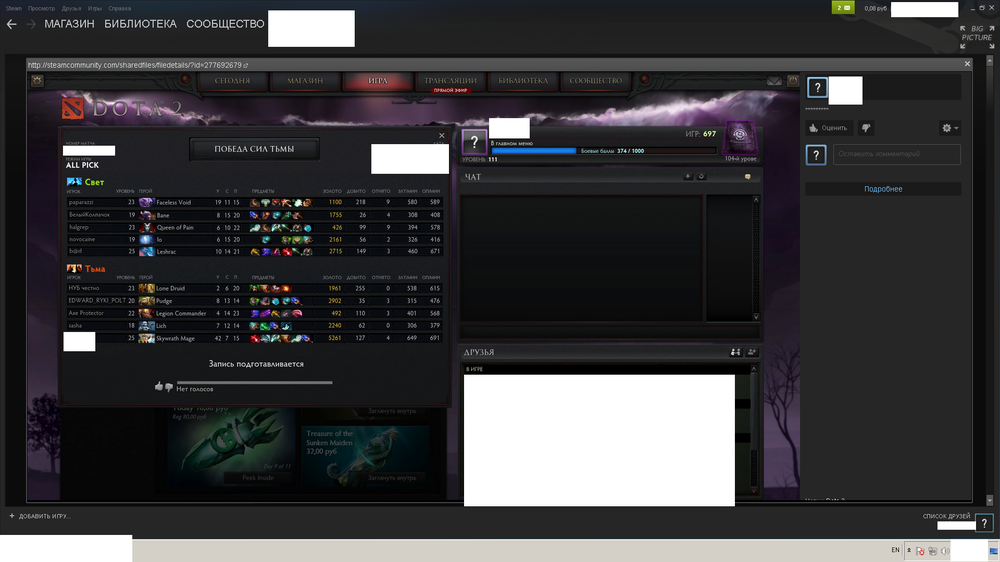Close the screenshot viewer overlay

click(966, 64)
